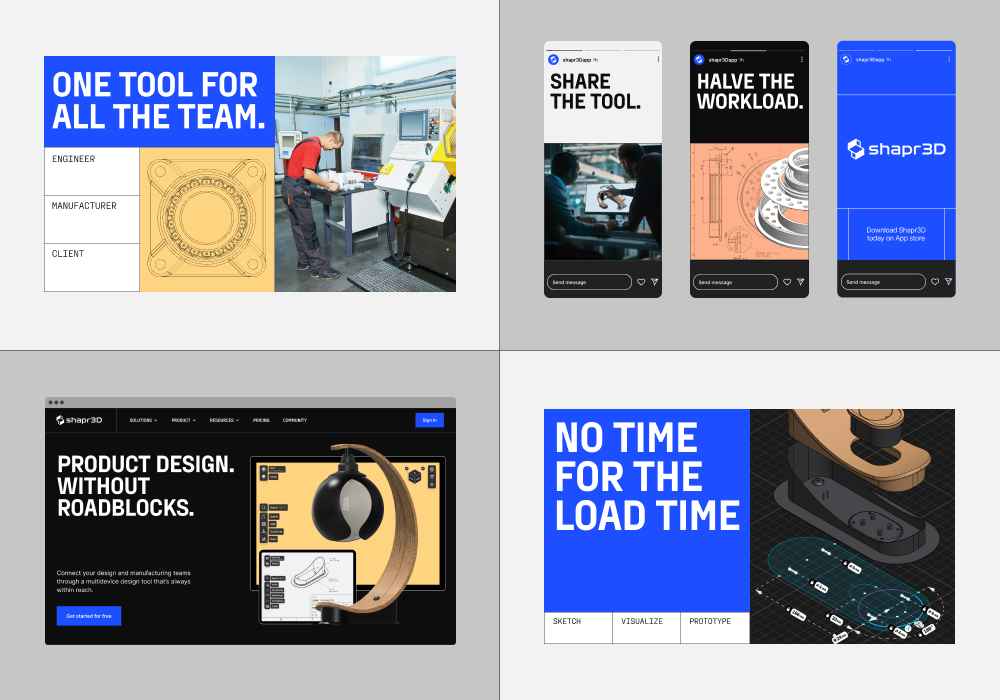1000x700 pixels.
Task: Click Send message field on Share The Tool story
Action: click(589, 282)
